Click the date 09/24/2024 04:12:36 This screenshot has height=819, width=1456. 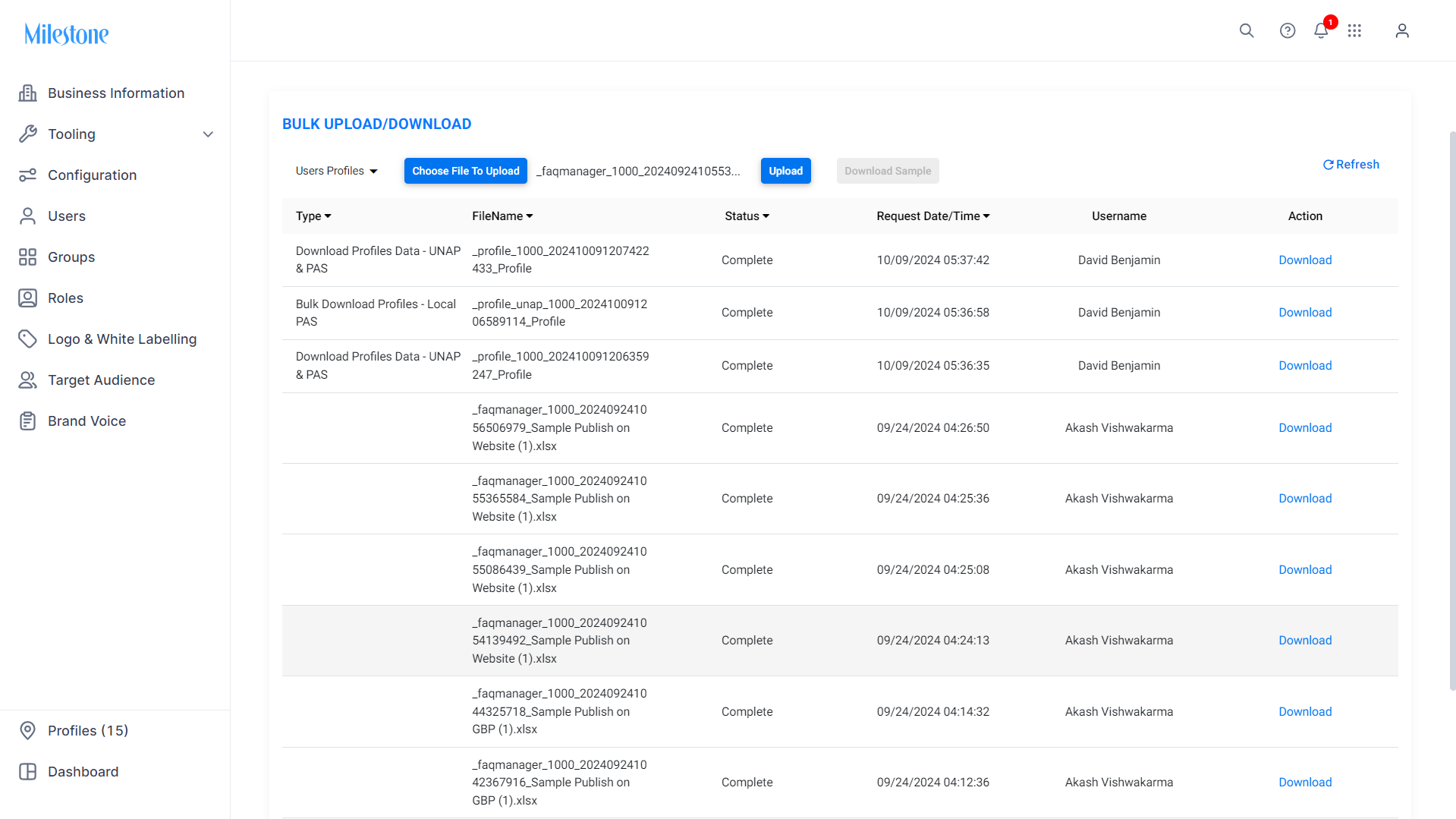coord(933,783)
